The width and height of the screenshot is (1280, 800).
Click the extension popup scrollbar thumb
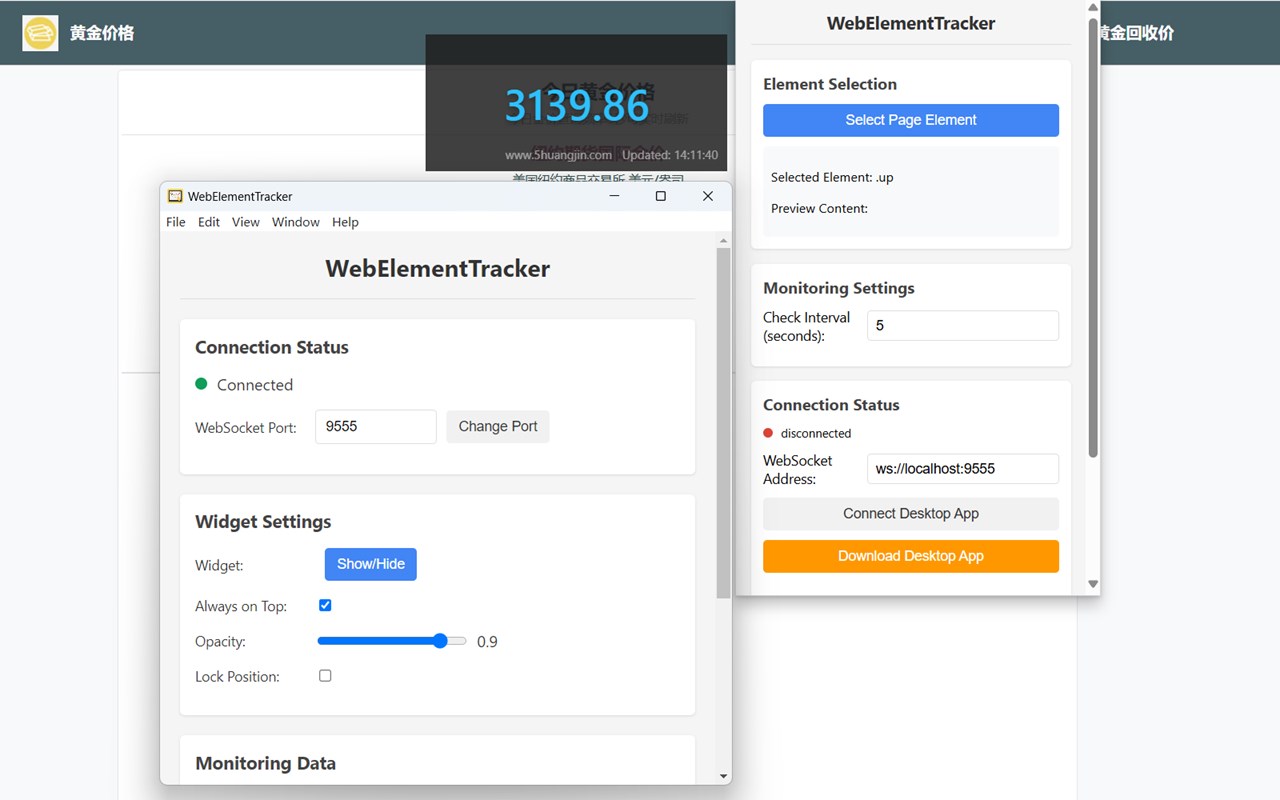click(1093, 238)
